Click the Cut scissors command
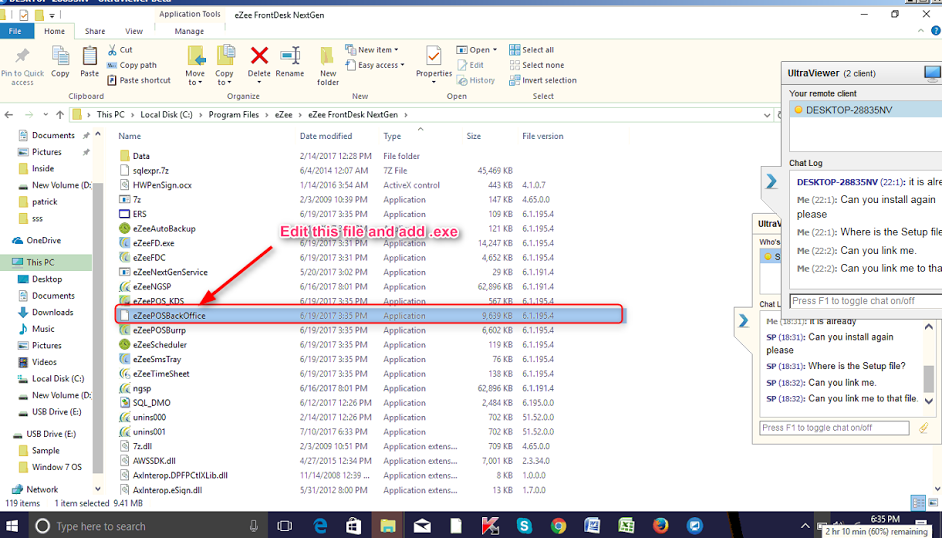 (x=120, y=50)
